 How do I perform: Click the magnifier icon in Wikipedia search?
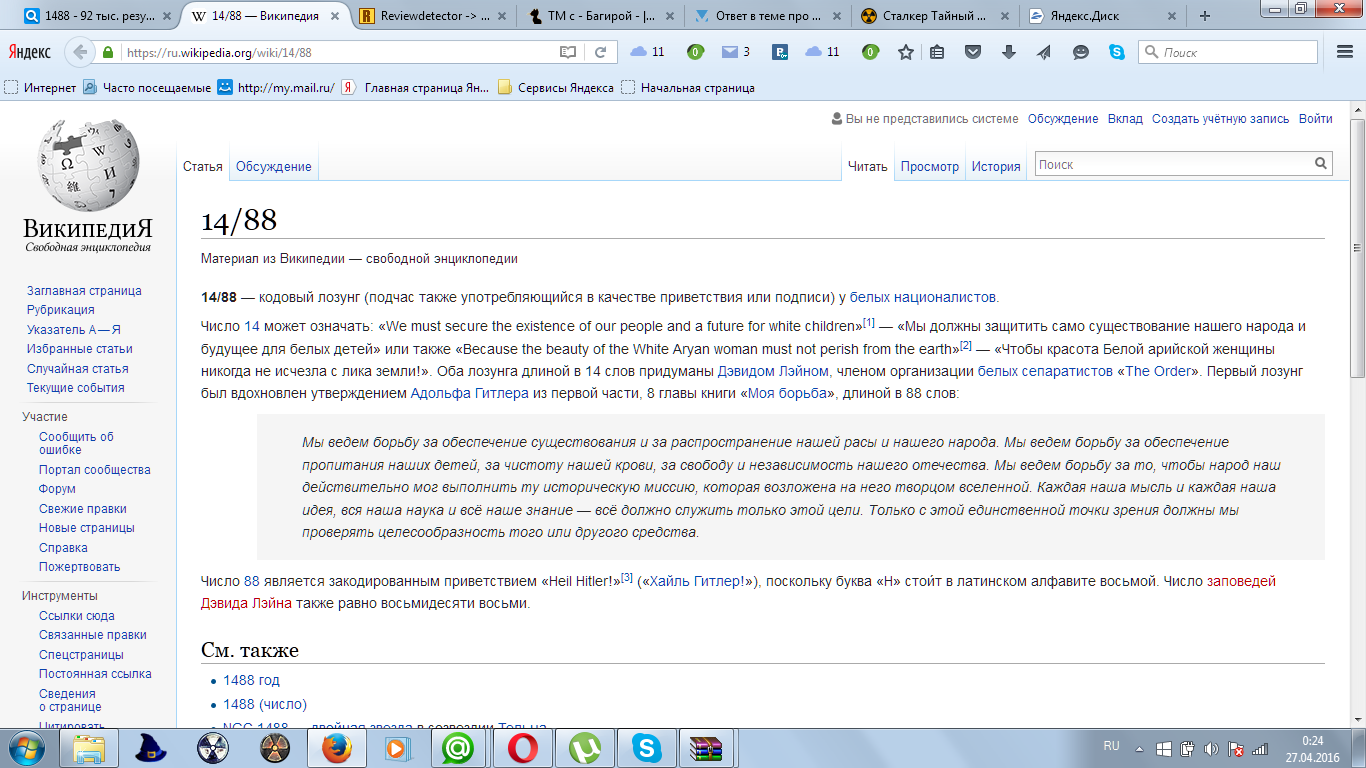point(1321,164)
